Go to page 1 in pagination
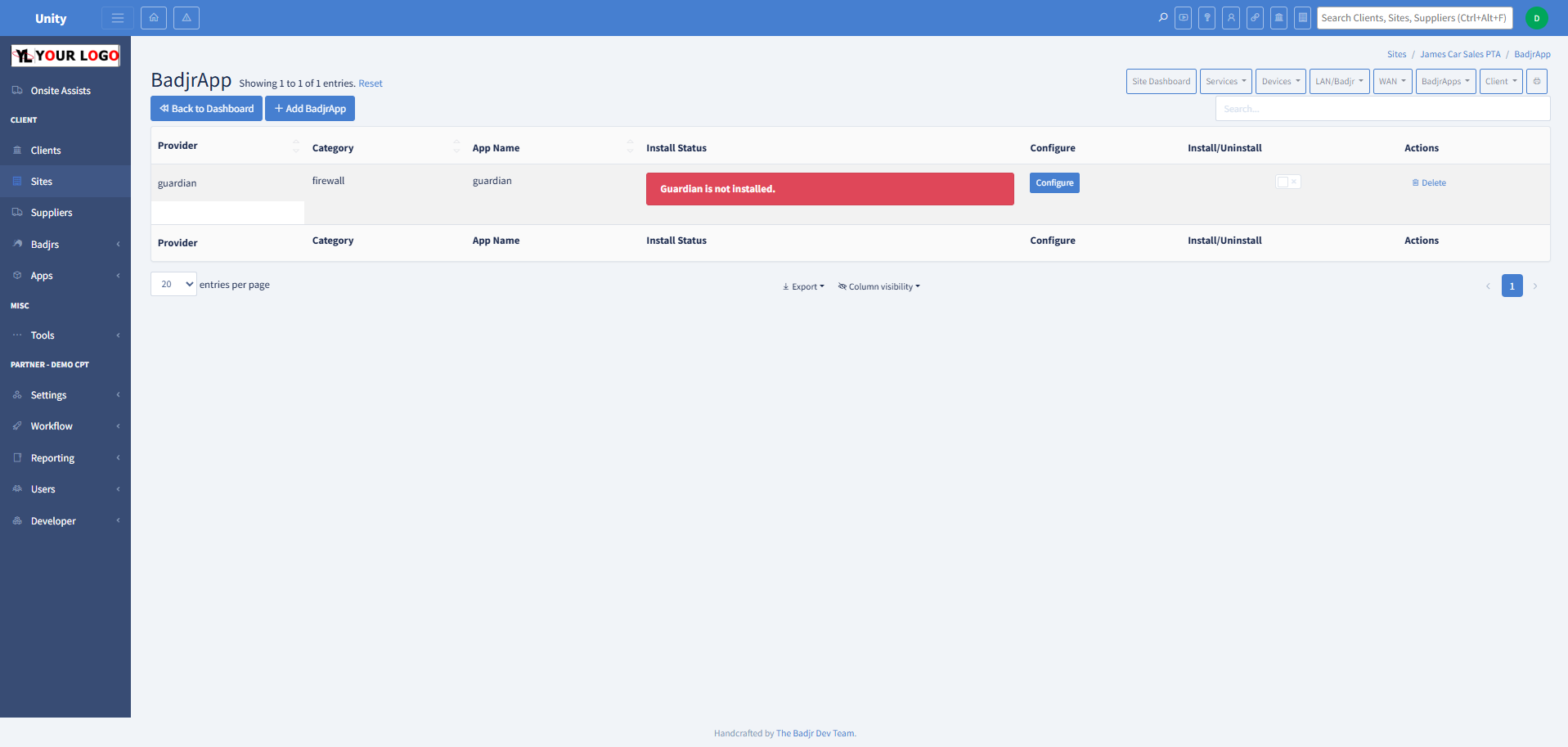1568x747 pixels. 1512,286
